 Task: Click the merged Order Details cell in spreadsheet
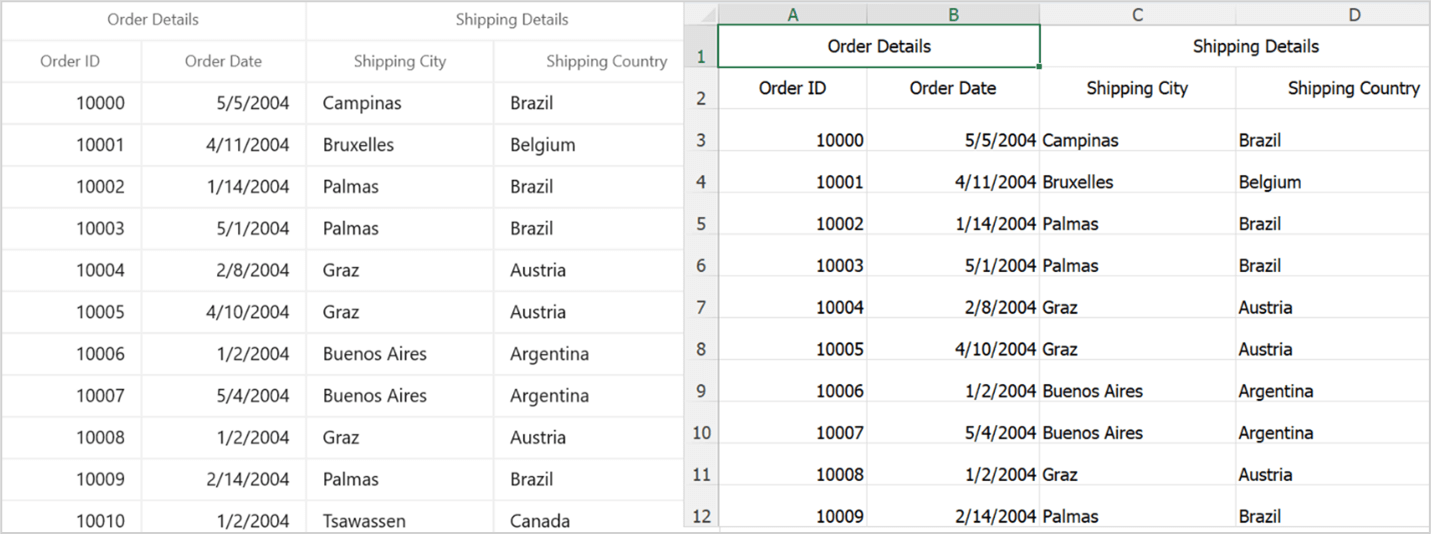tap(879, 46)
